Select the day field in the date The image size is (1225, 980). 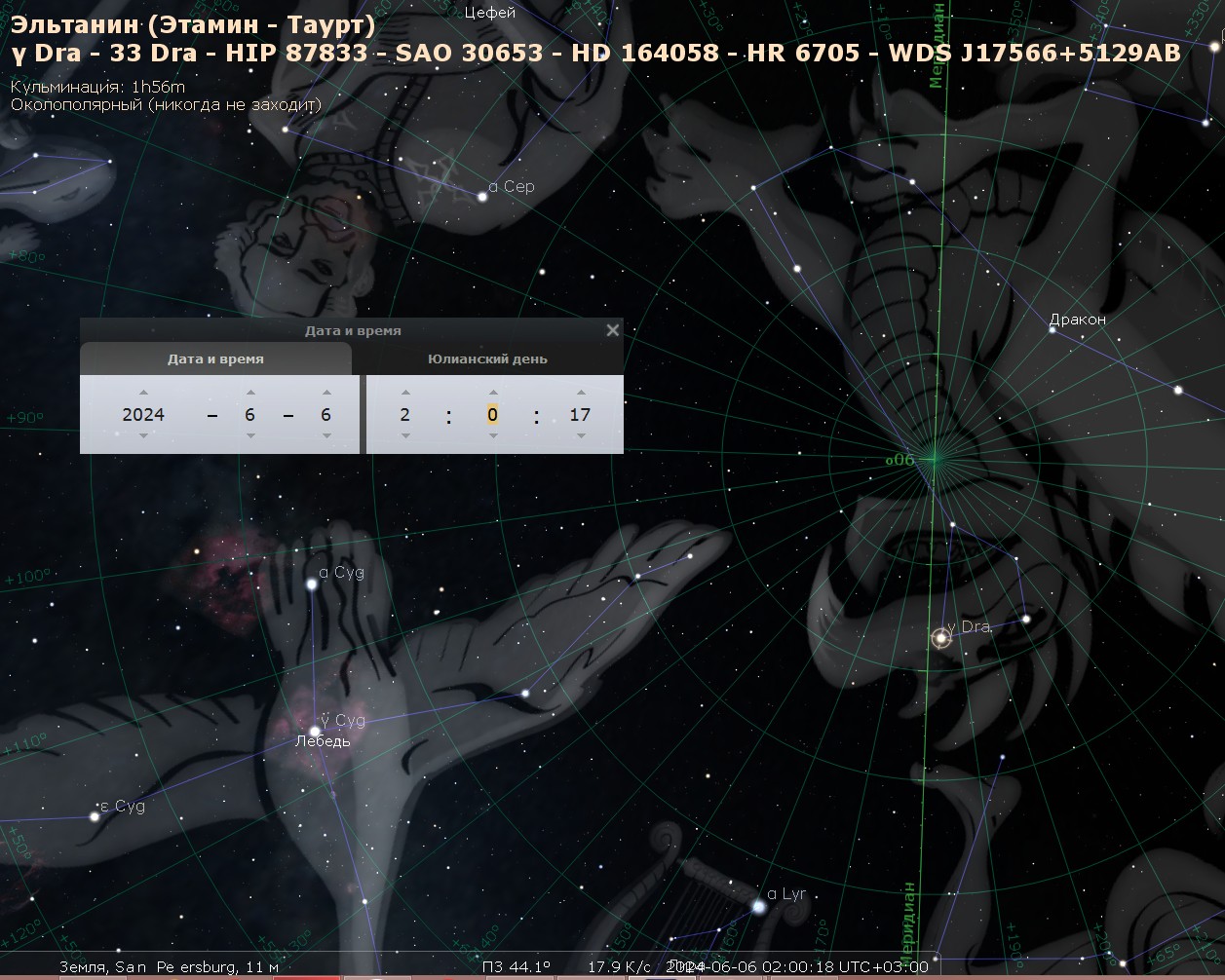point(325,414)
